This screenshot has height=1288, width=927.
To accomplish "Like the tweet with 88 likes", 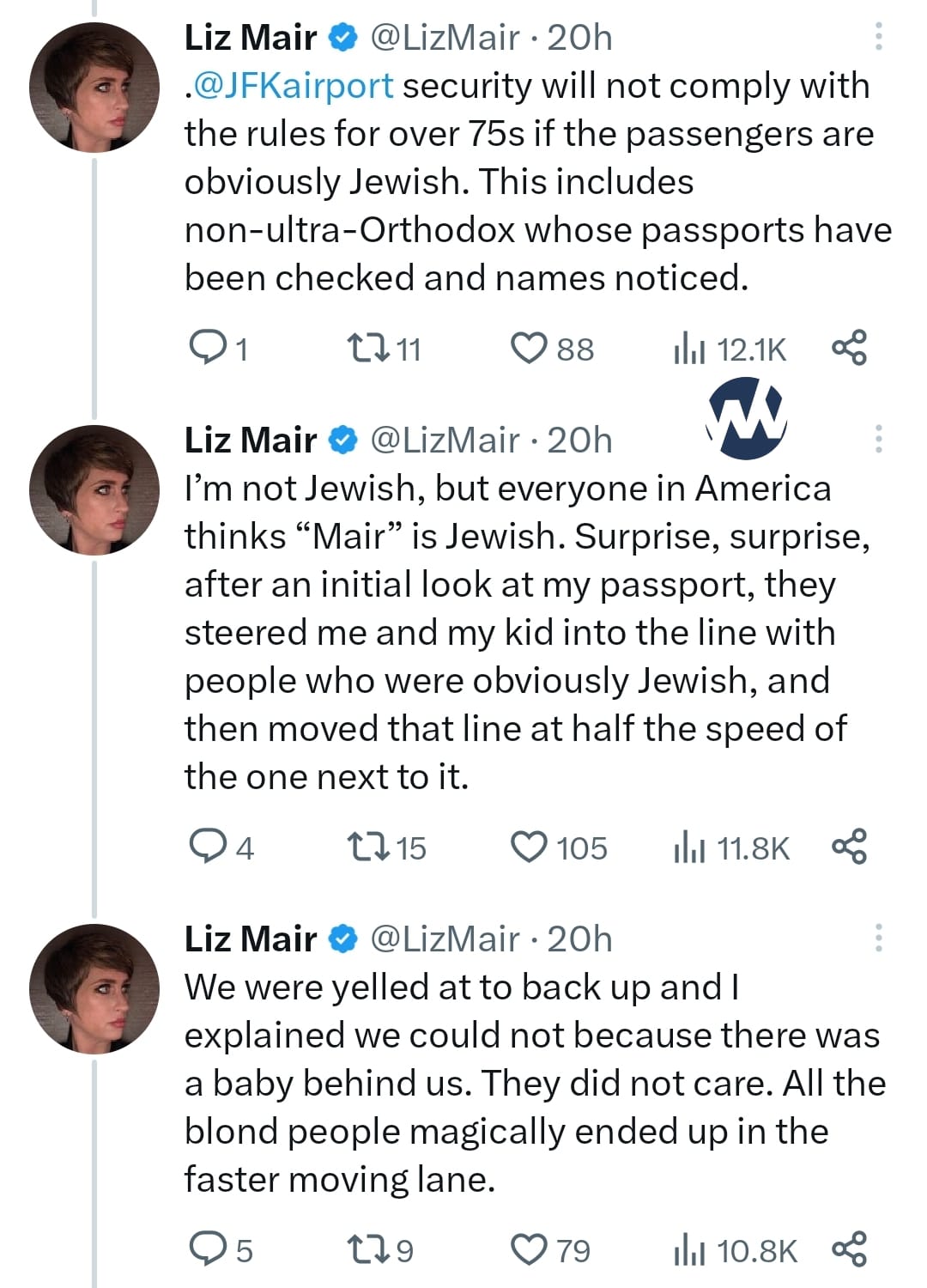I will coord(528,348).
